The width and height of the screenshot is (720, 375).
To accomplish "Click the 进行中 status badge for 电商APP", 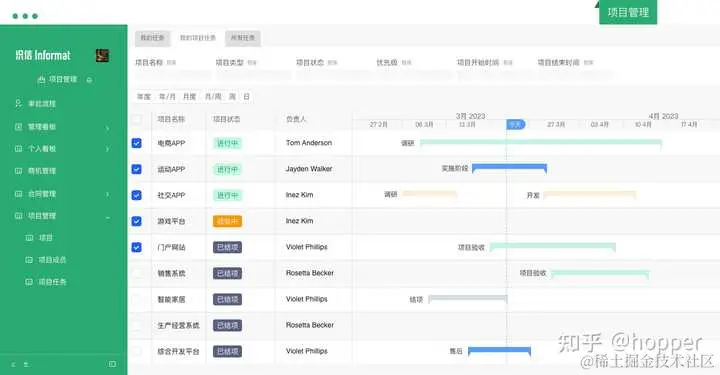I will pos(227,143).
